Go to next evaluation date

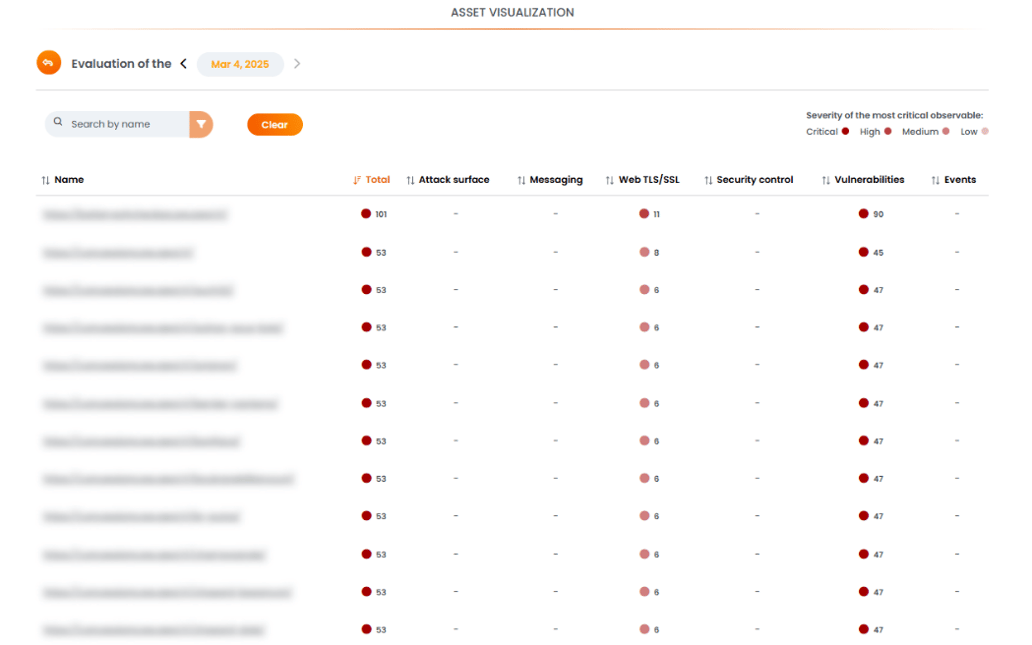(x=297, y=64)
